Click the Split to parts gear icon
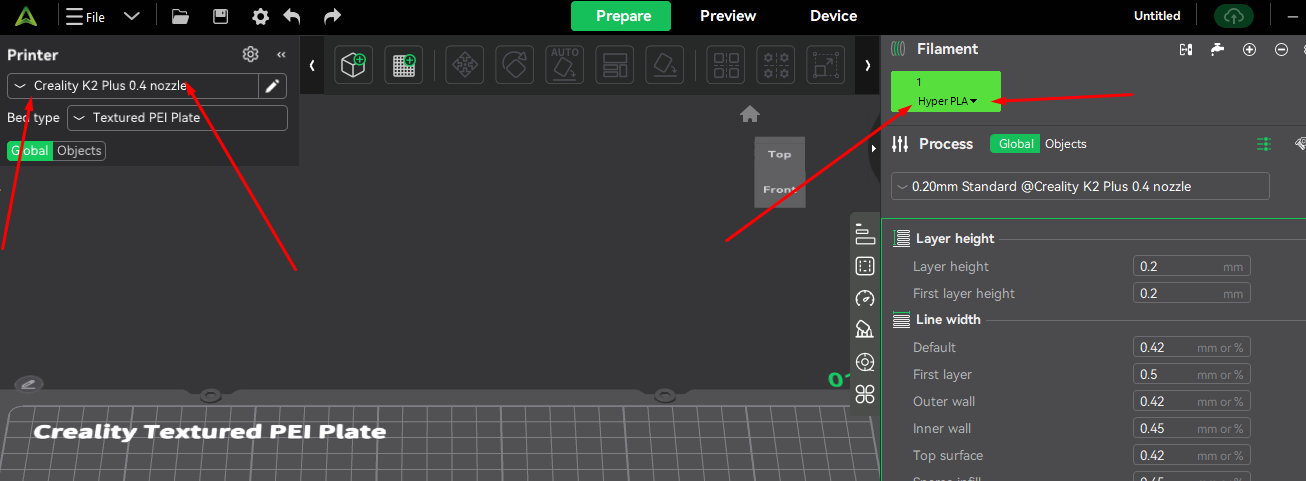This screenshot has height=481, width=1306. click(x=775, y=65)
